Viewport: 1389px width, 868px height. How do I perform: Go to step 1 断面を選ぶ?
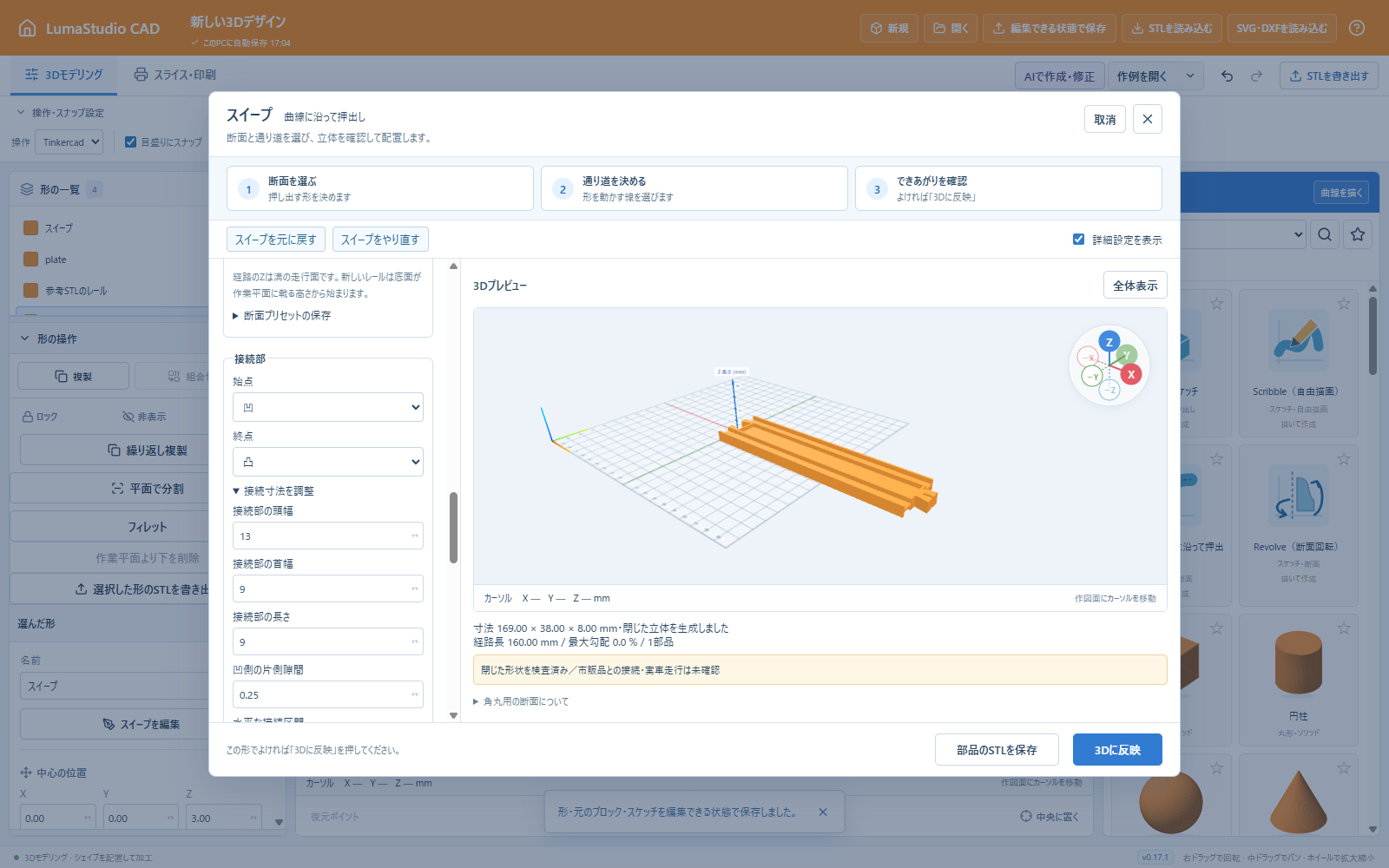[x=380, y=188]
